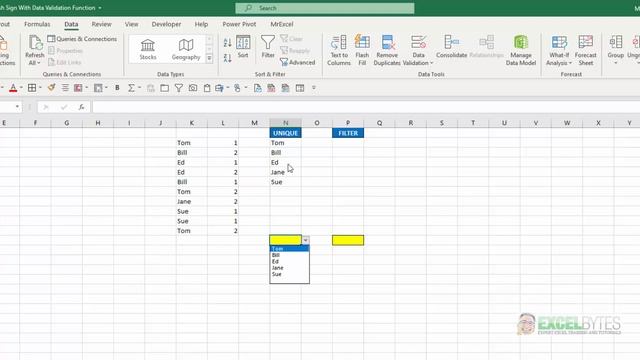Choose the Stocks data type
The image size is (640, 360).
[x=148, y=49]
